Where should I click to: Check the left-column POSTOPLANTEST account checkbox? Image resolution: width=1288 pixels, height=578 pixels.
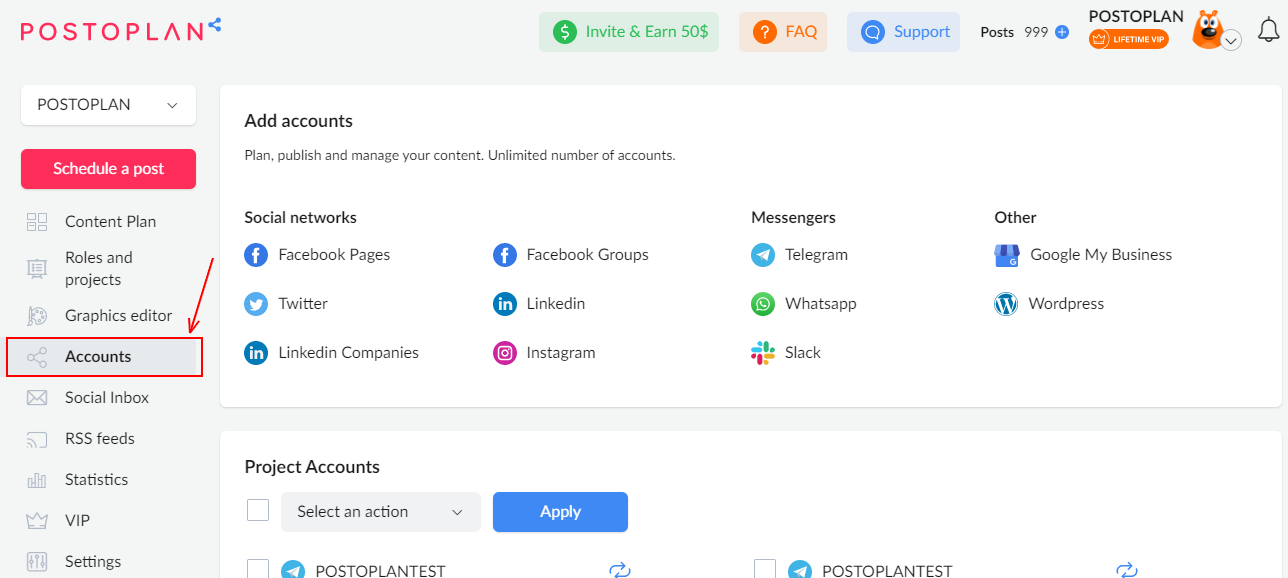(258, 569)
